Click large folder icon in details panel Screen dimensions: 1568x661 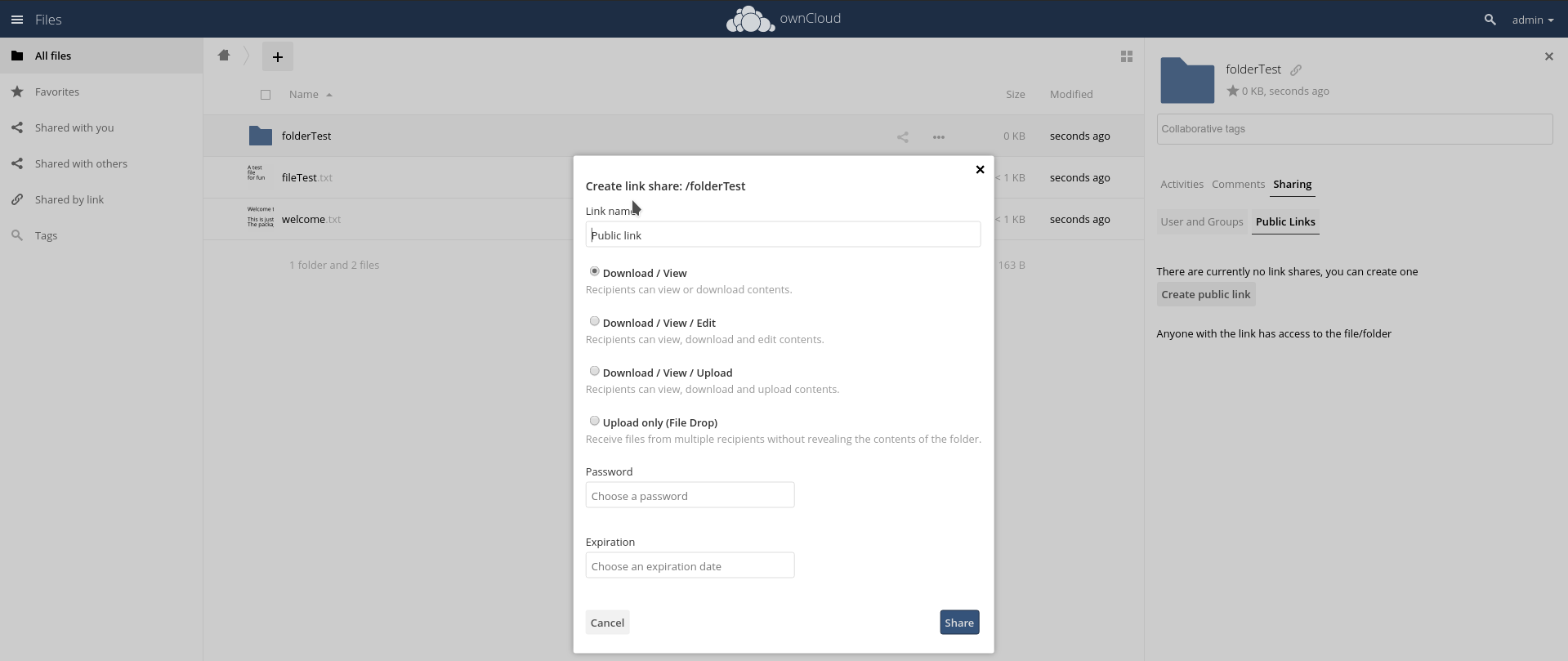[x=1187, y=80]
